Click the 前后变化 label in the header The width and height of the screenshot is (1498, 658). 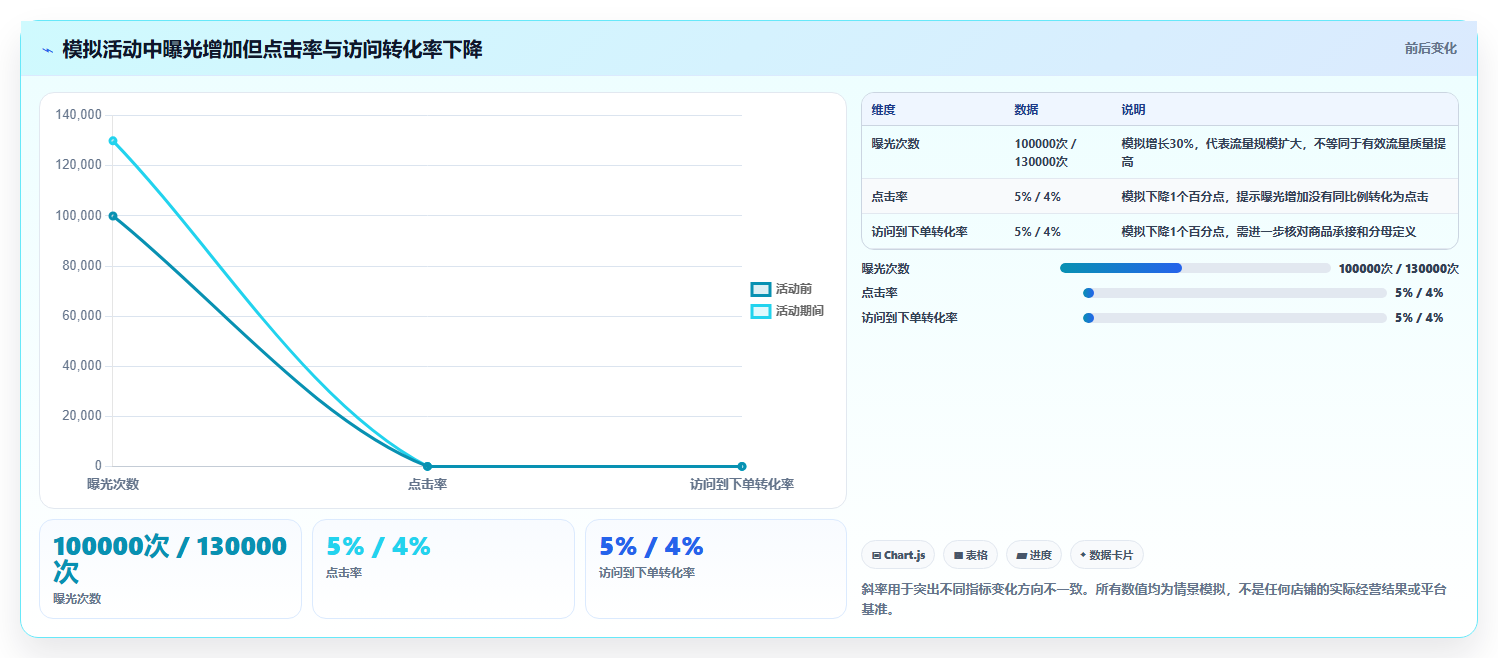coord(1430,48)
